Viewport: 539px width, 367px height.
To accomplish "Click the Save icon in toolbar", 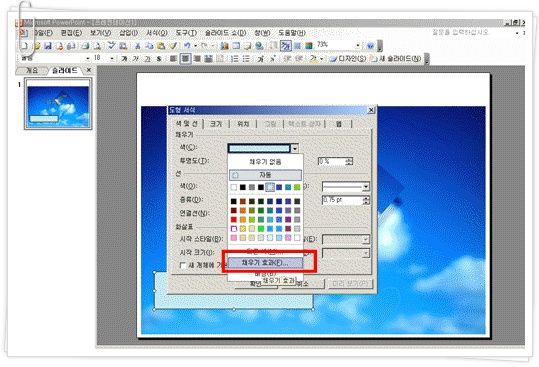I will tap(48, 46).
